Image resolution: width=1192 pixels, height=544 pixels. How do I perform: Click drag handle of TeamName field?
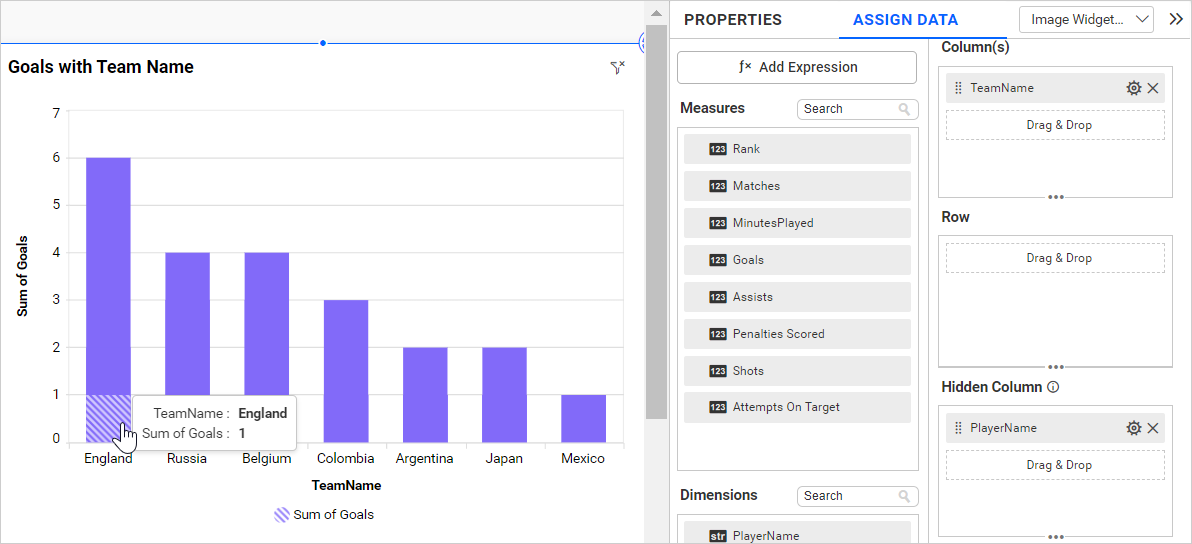coord(958,88)
